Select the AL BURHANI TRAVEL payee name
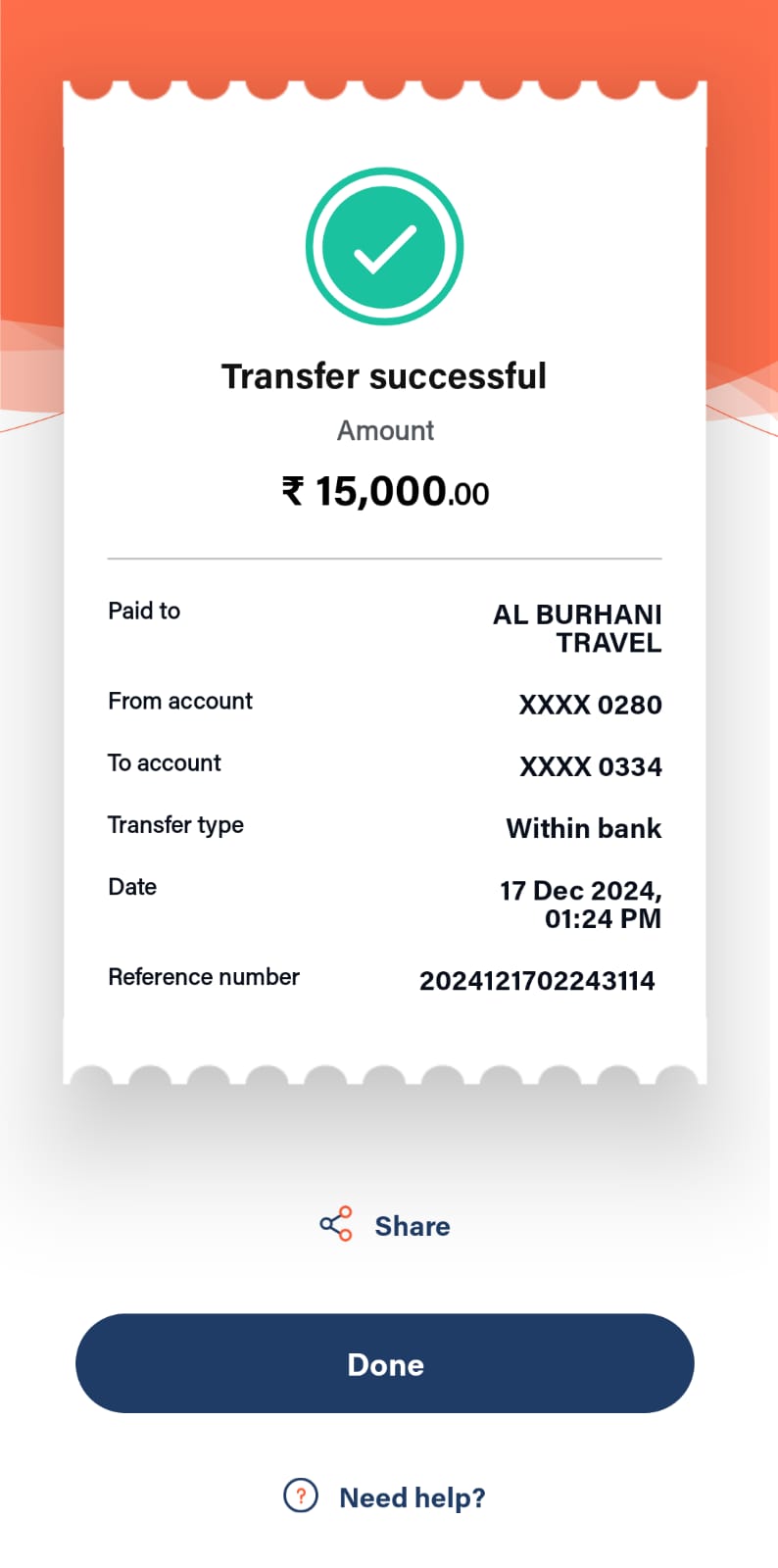Screen dimensions: 778x1568 click(x=578, y=628)
